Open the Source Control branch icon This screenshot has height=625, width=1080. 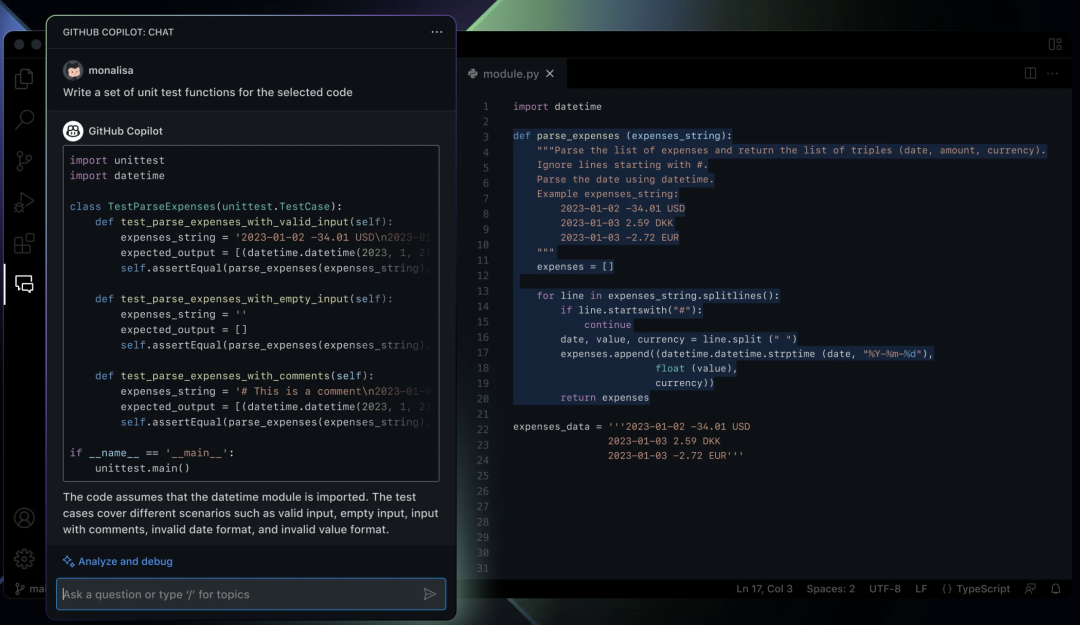(x=24, y=161)
